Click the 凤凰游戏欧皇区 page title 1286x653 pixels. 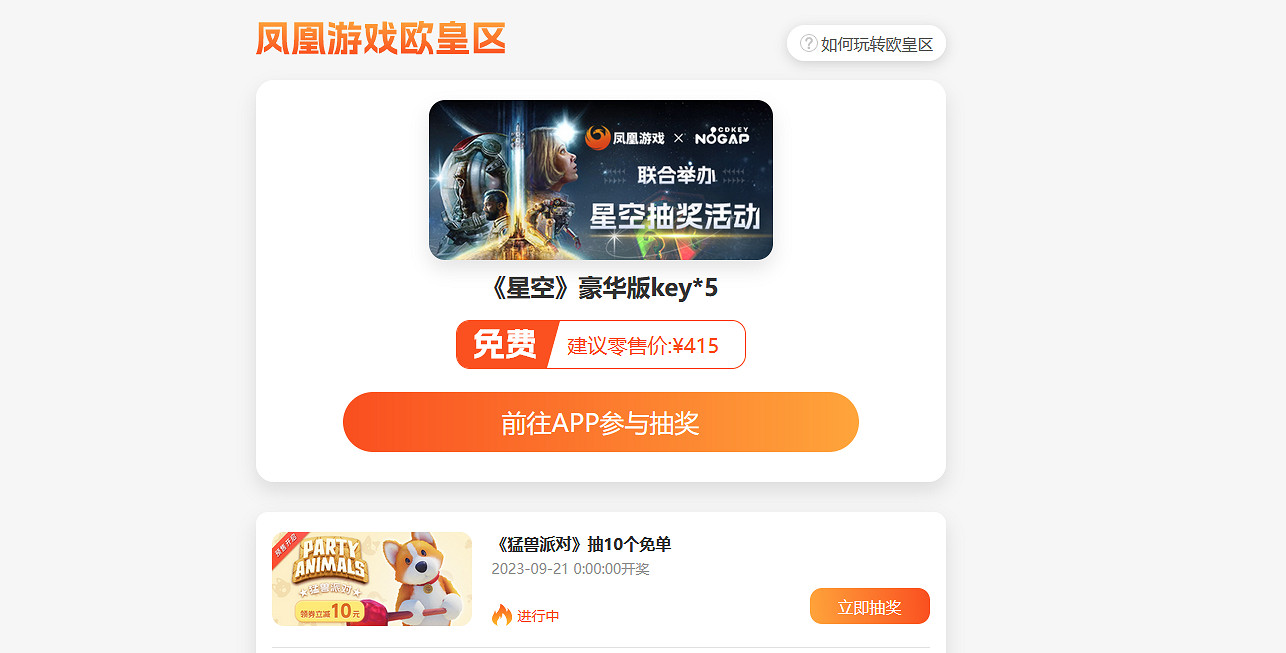click(x=381, y=39)
